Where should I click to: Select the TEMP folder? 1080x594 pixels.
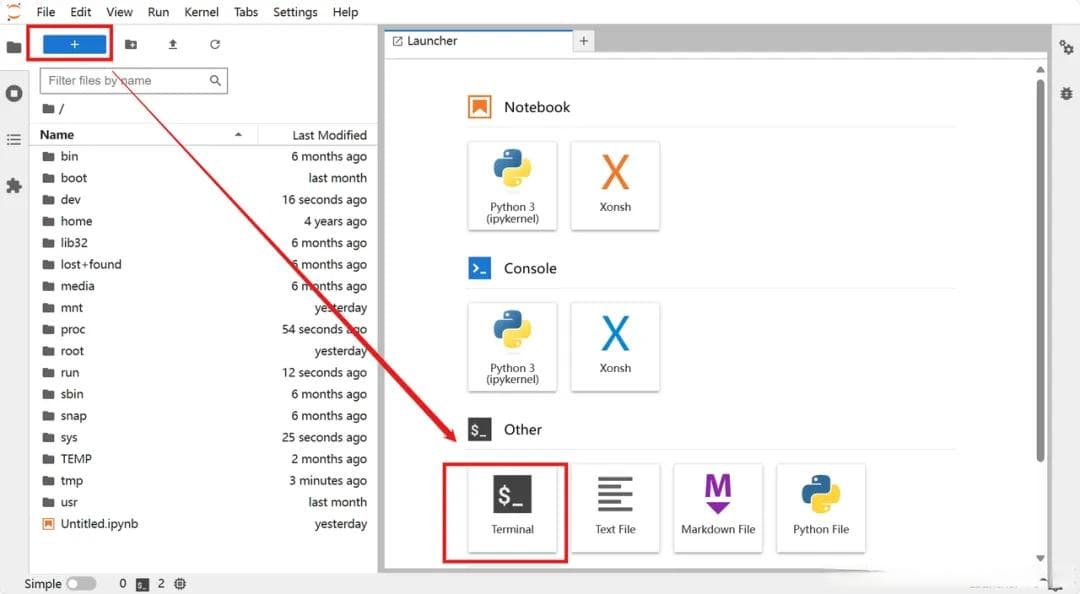[203, 459]
